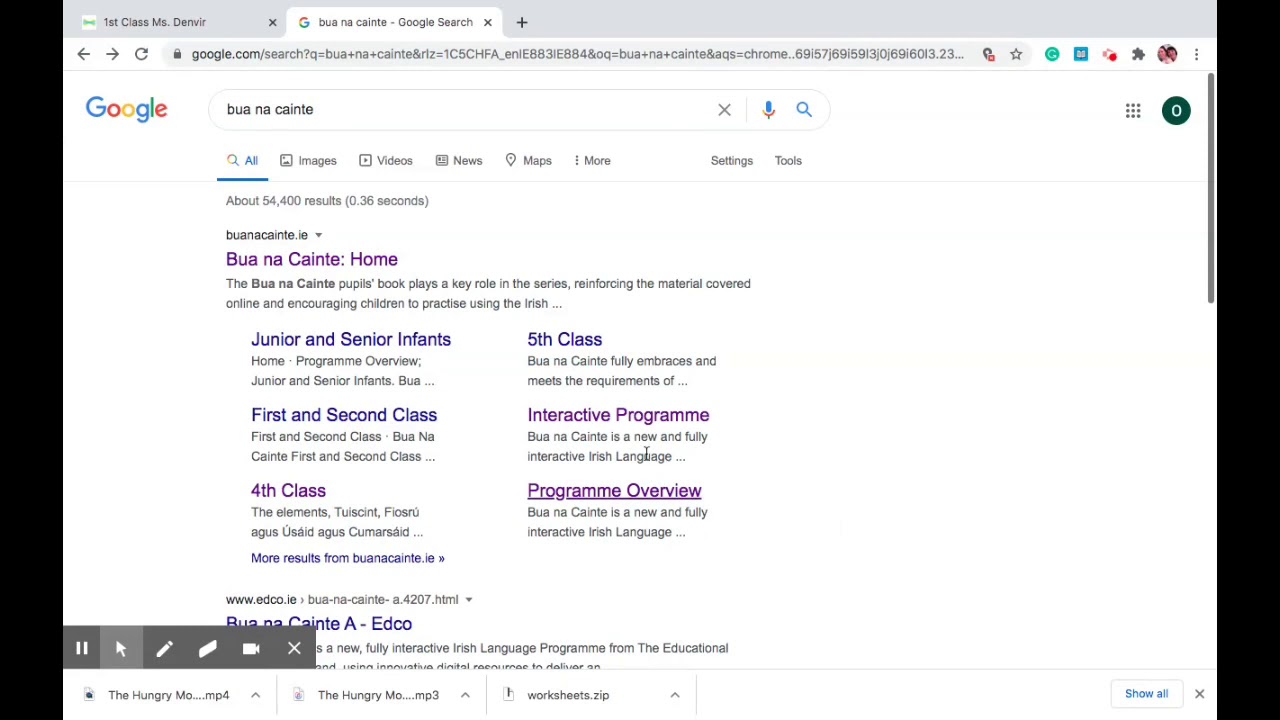1280x720 pixels.
Task: Open Junior and Senior Infants link
Action: click(x=351, y=340)
